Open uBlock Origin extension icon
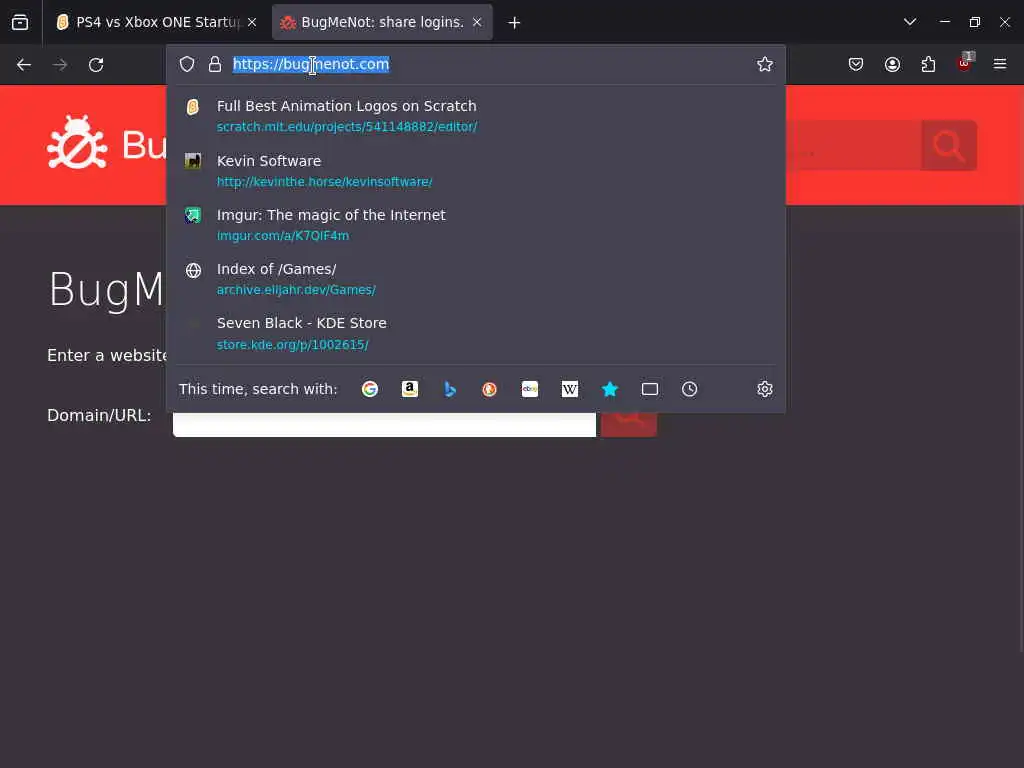Screen dimensions: 1024x768 click(965, 63)
